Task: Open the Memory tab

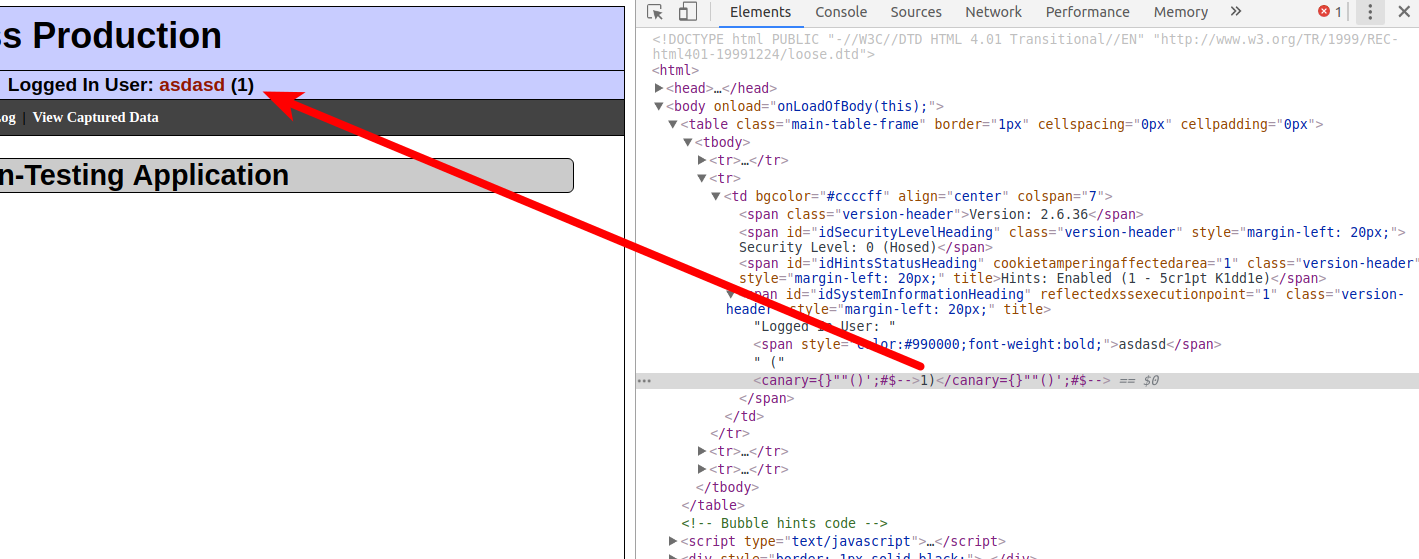Action: 1180,12
